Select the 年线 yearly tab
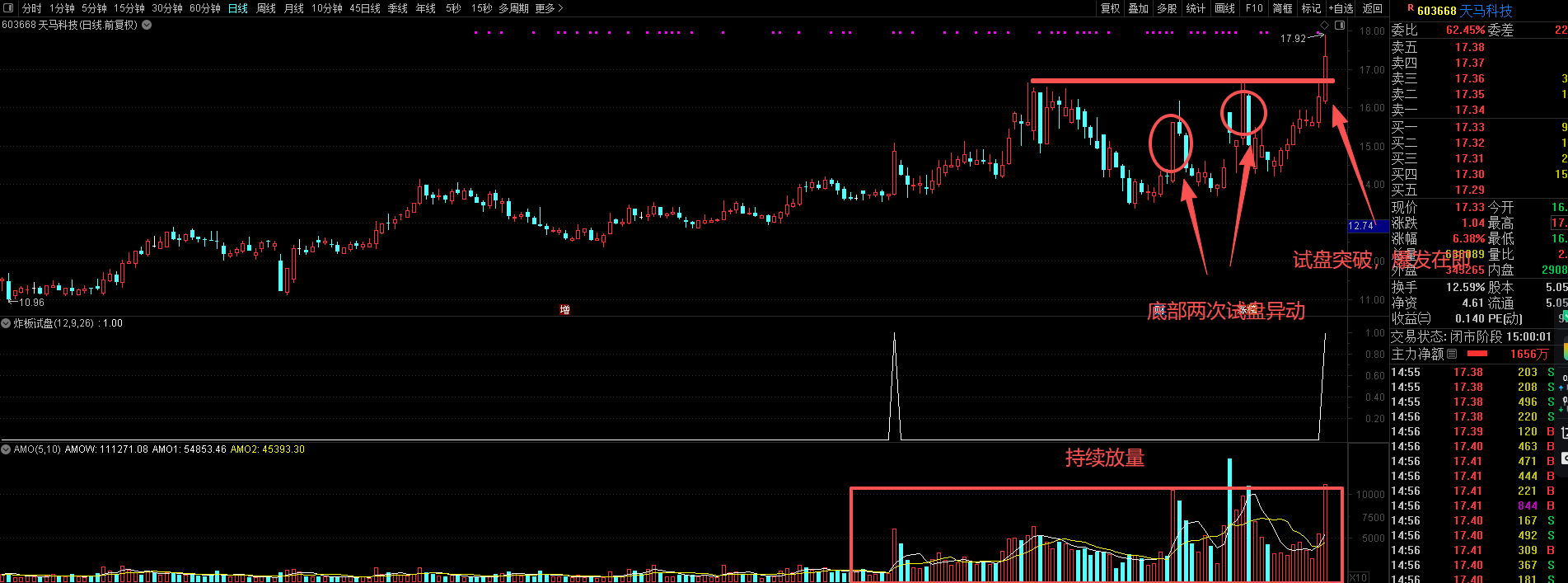 point(426,8)
